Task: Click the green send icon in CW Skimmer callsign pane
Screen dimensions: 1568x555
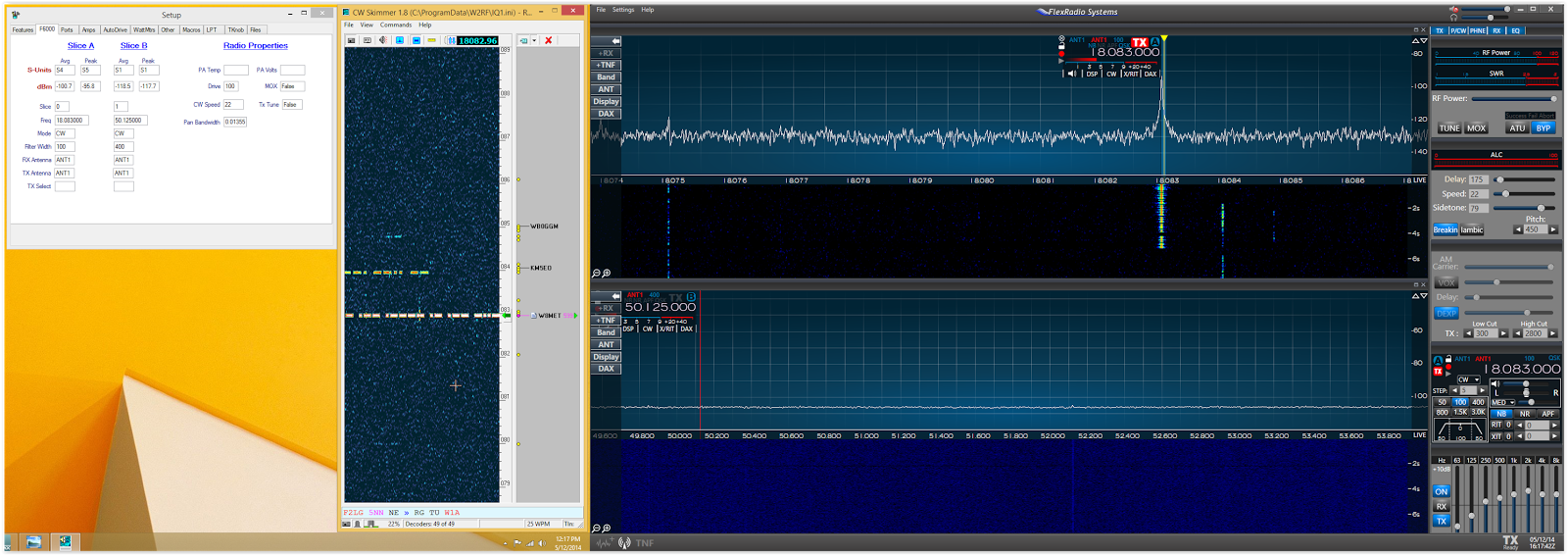Action: (524, 40)
